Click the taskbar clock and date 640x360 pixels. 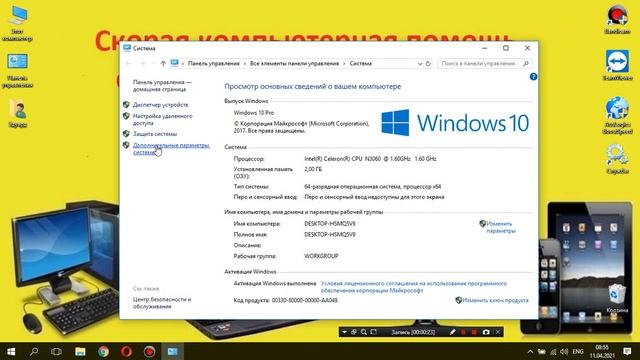[602, 351]
